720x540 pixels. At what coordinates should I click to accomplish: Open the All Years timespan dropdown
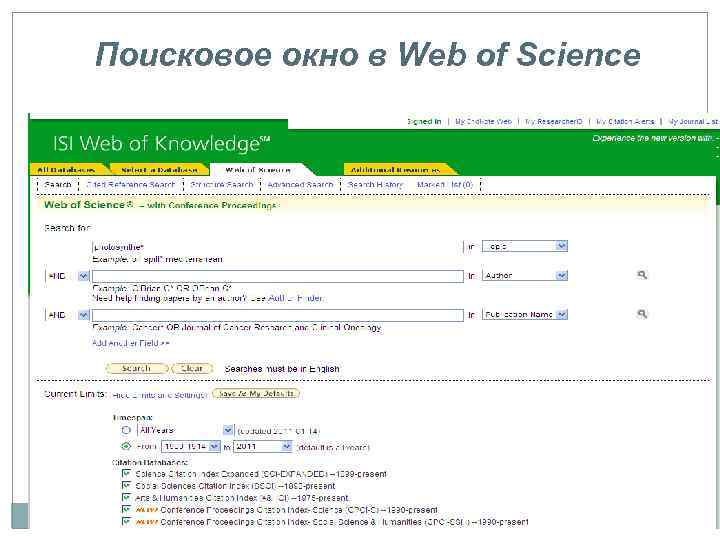pyautogui.click(x=186, y=430)
